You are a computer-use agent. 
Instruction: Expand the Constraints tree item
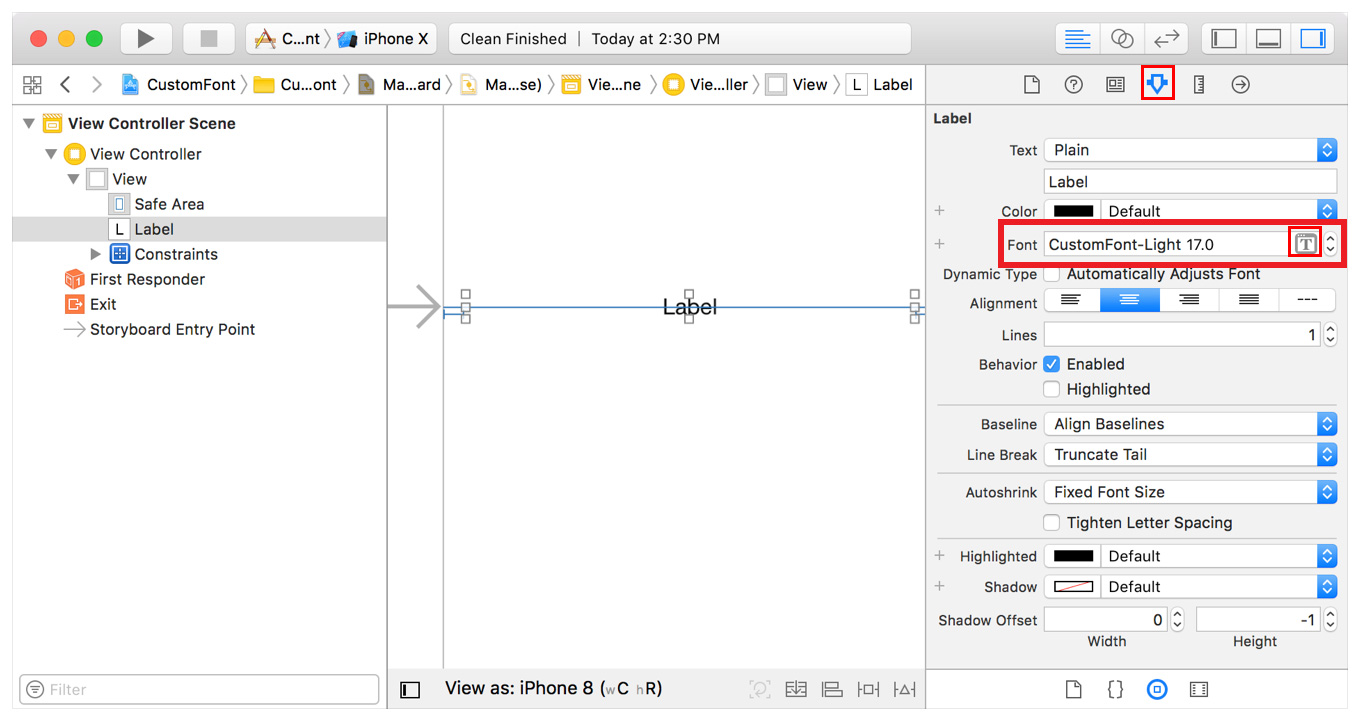click(96, 254)
